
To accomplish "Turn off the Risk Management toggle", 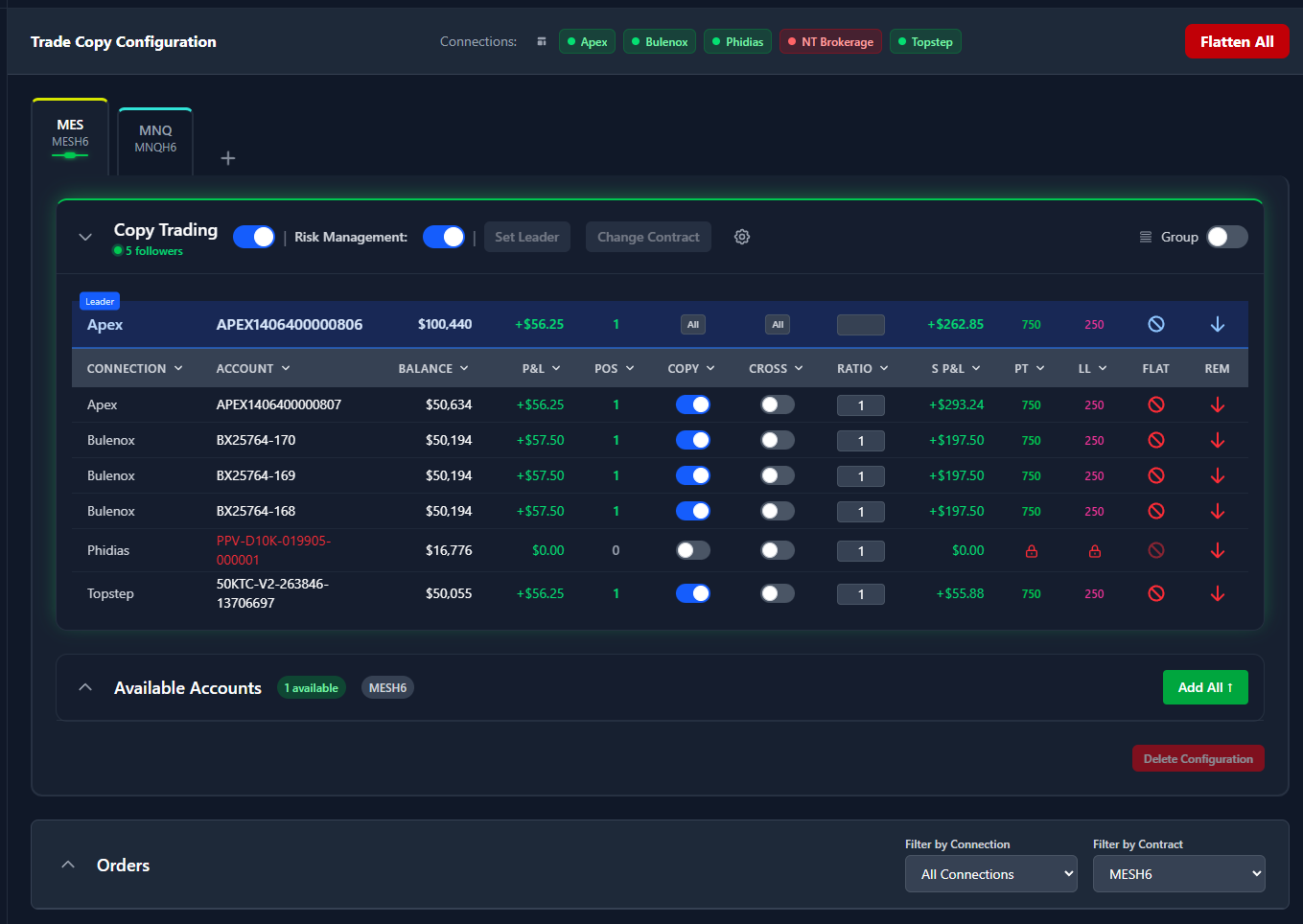I will coord(444,237).
